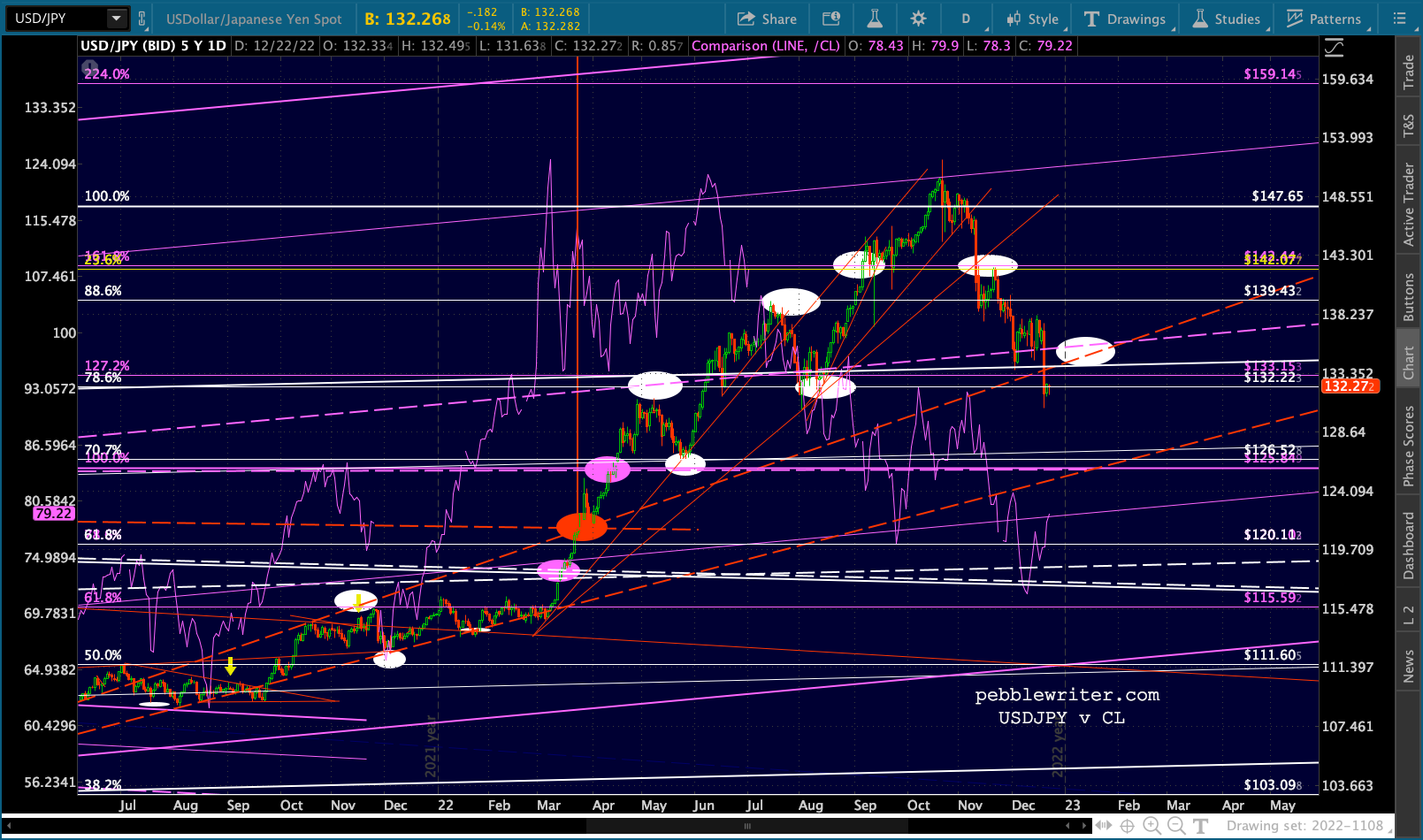Click the 224.0% Fibonacci label
1423x840 pixels.
click(107, 74)
